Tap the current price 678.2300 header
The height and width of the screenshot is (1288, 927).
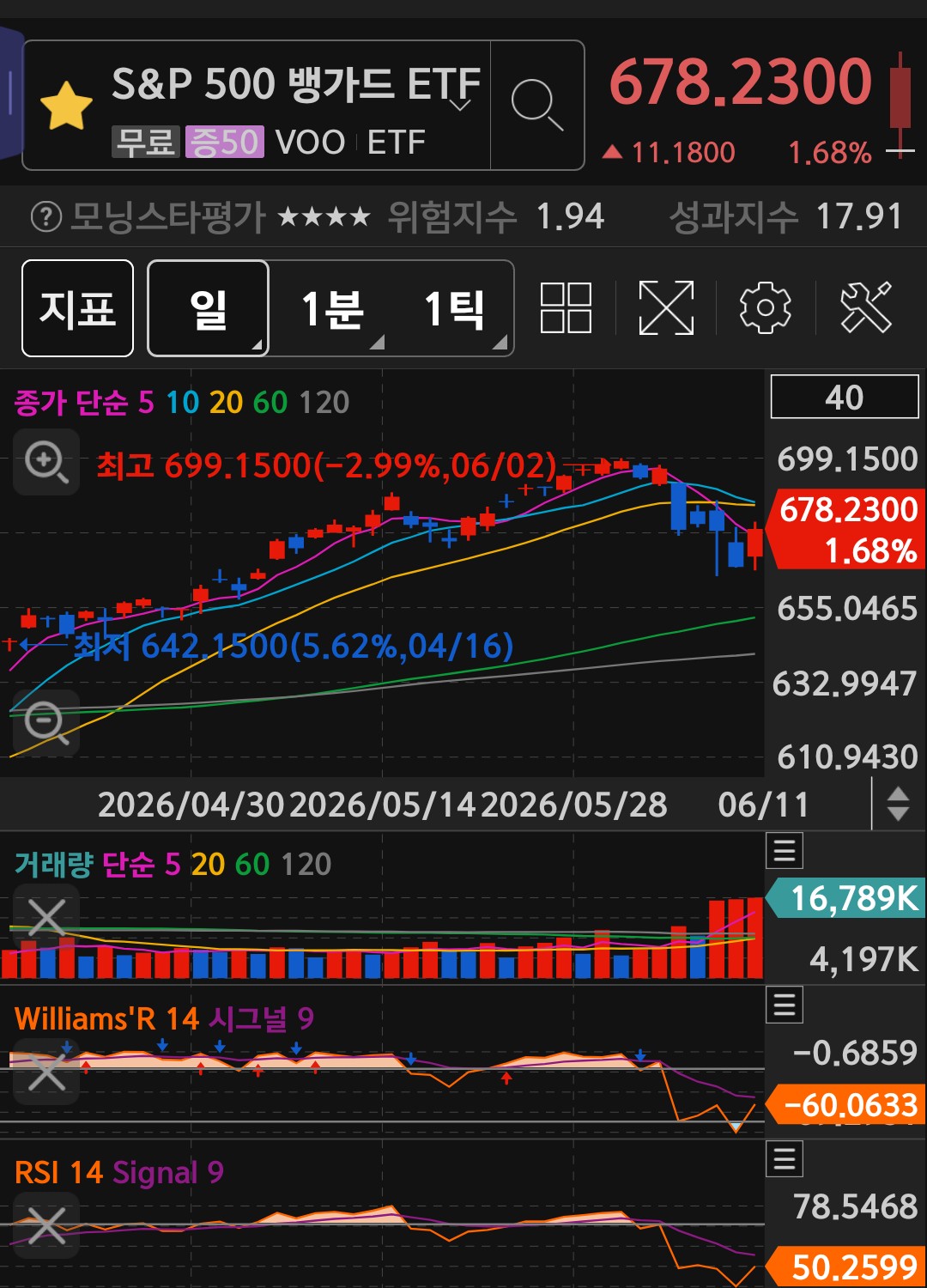(740, 82)
